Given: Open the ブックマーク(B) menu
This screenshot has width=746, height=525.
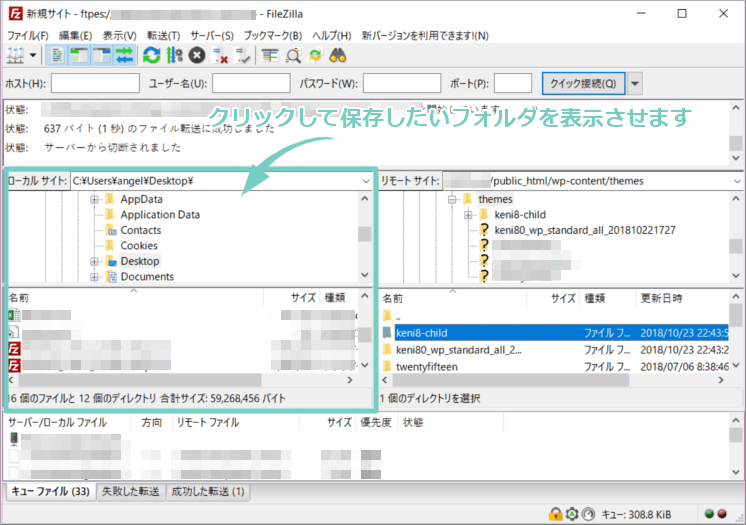Looking at the screenshot, I should click(273, 36).
